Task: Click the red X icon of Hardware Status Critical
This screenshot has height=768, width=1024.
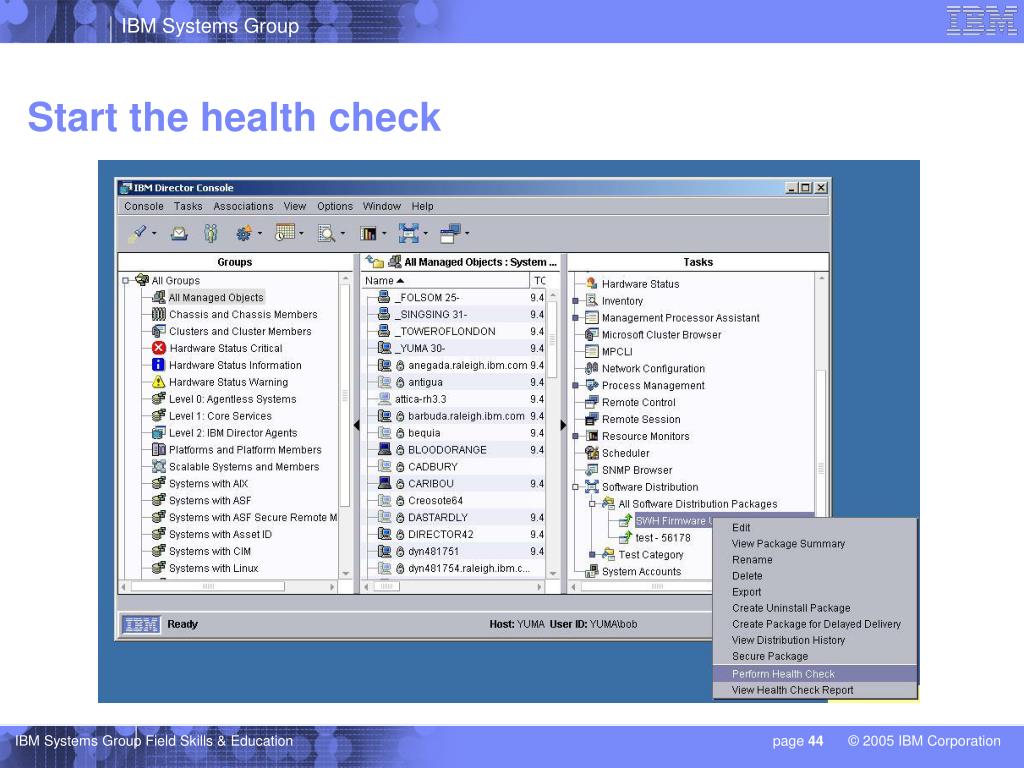Action: [159, 348]
